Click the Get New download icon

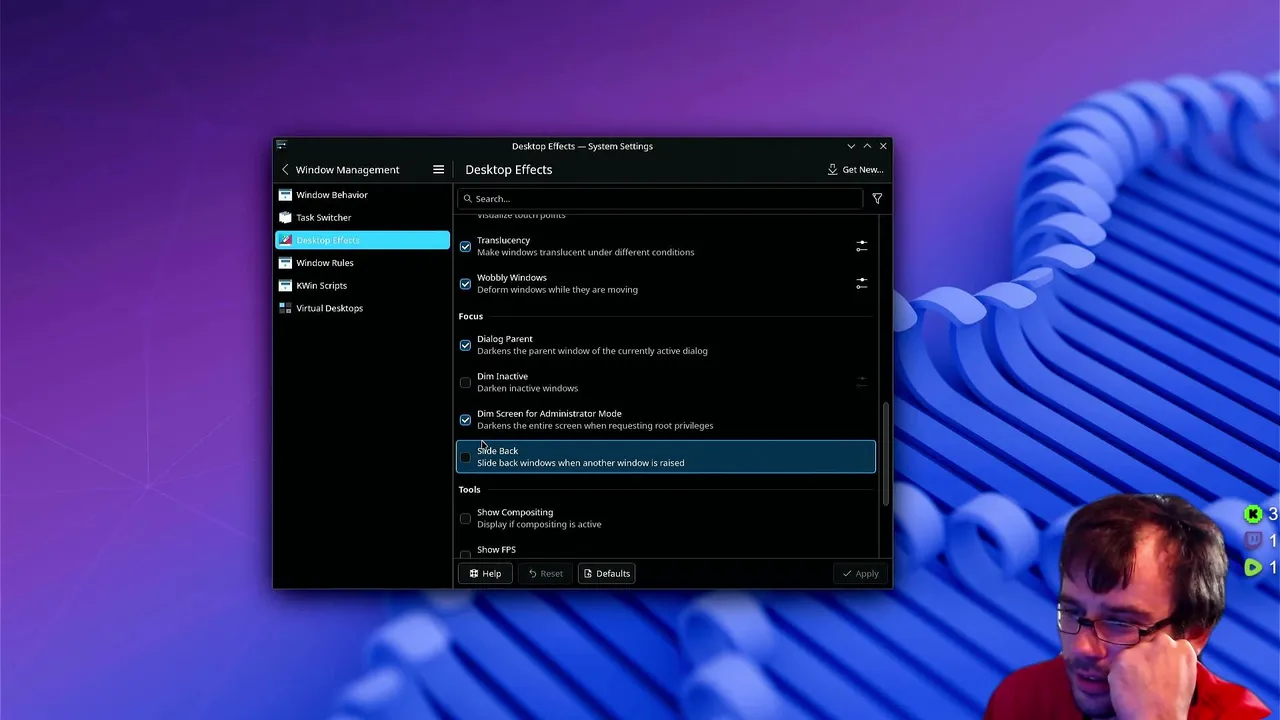point(832,170)
